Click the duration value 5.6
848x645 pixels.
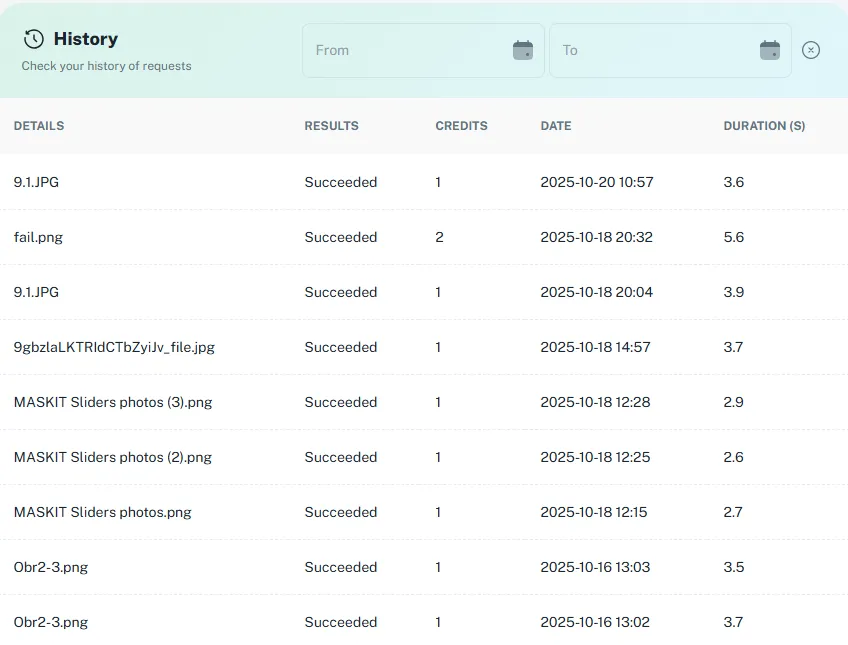click(x=734, y=237)
